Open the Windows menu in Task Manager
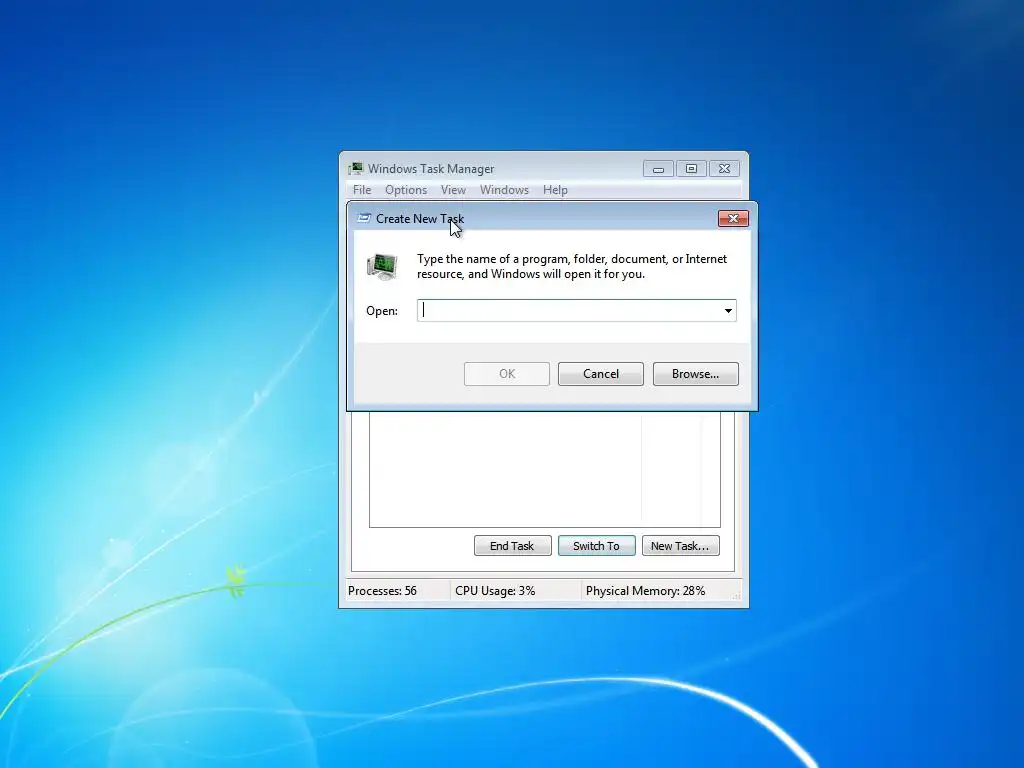Viewport: 1024px width, 768px height. 504,190
